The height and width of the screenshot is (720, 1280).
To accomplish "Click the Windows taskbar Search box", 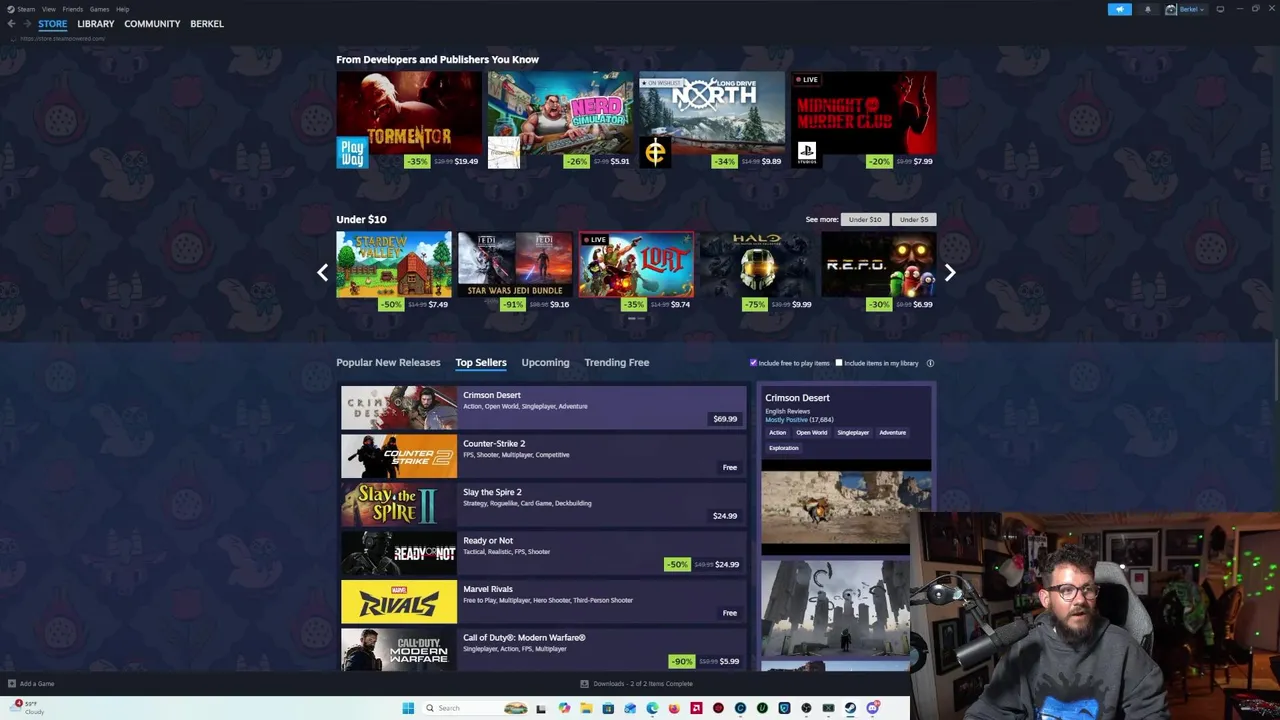I will 475,708.
